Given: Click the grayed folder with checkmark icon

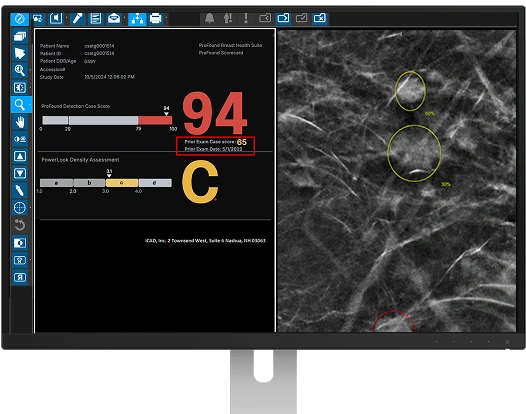Looking at the screenshot, I should [301, 18].
